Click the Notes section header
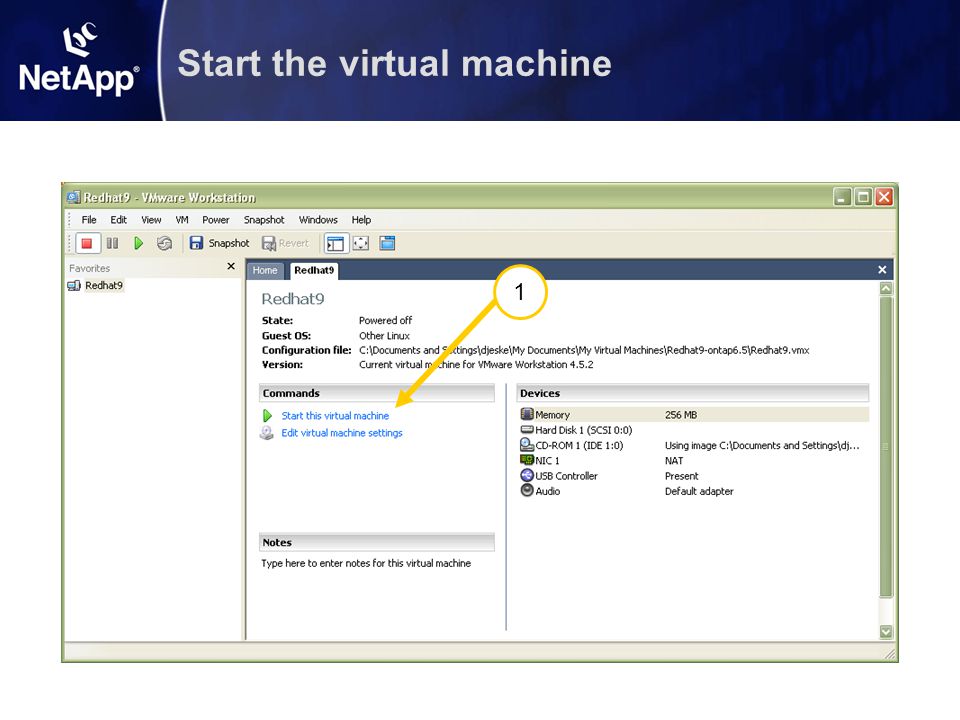Viewport: 960px width, 720px height. point(377,542)
